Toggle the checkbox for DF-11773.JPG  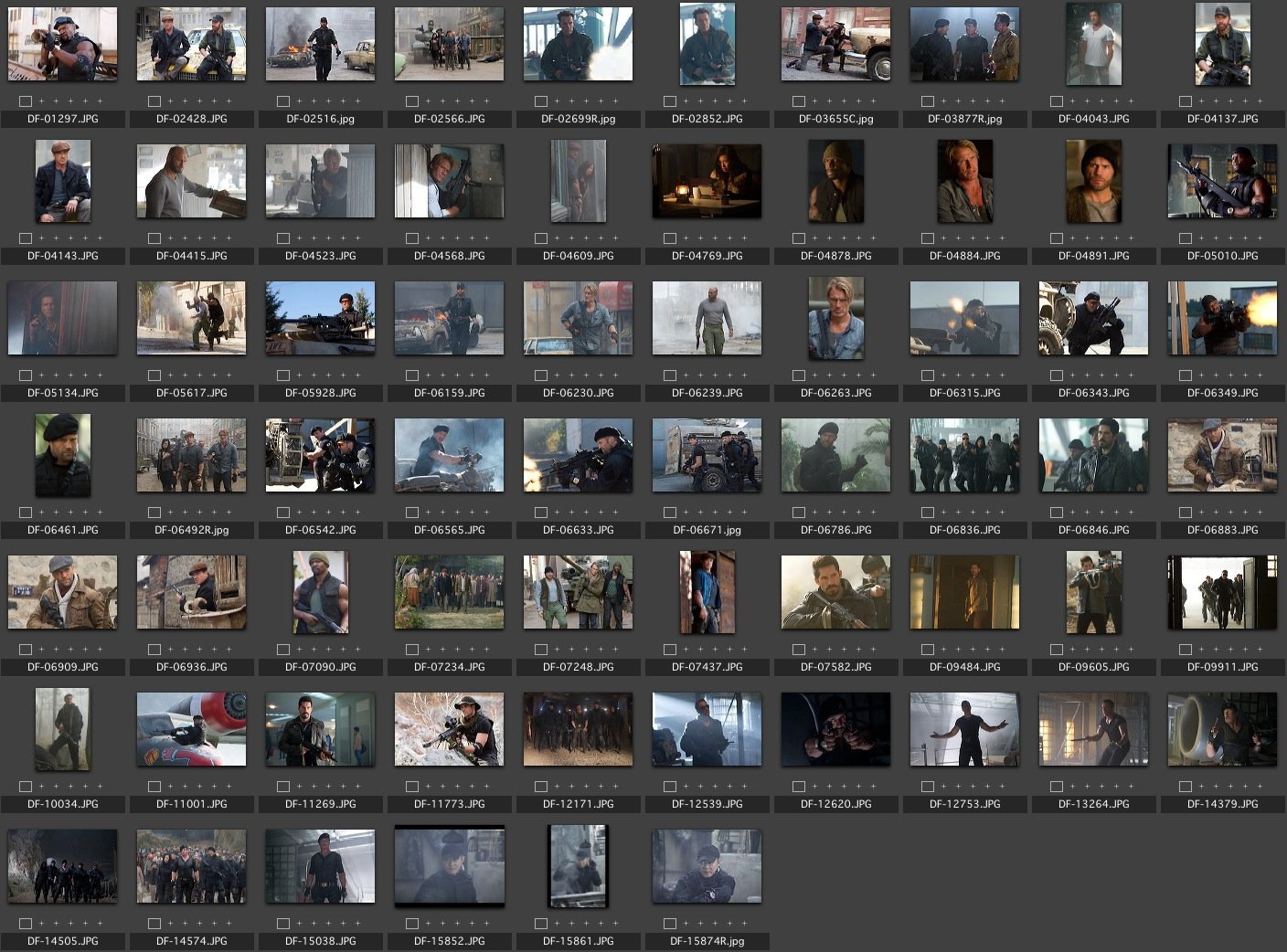(412, 787)
